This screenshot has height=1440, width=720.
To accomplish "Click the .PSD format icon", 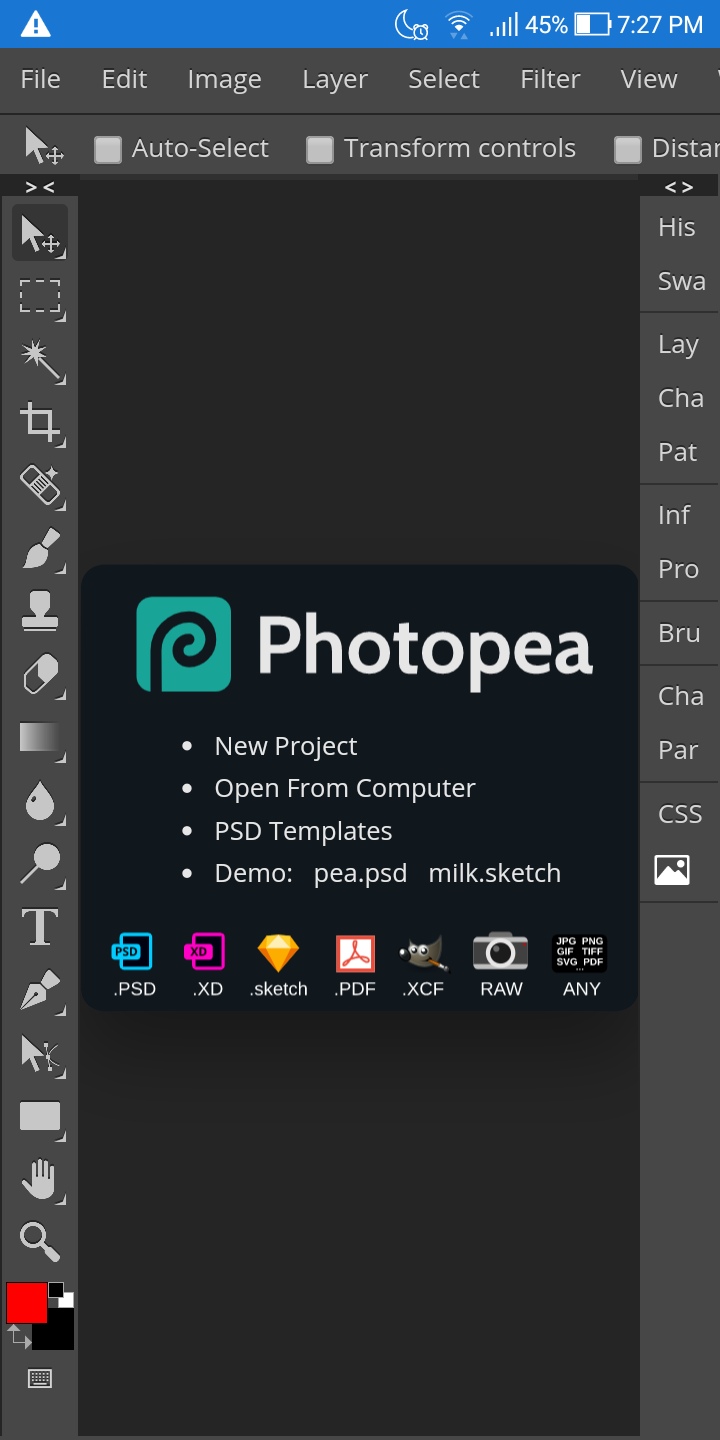I will click(133, 966).
